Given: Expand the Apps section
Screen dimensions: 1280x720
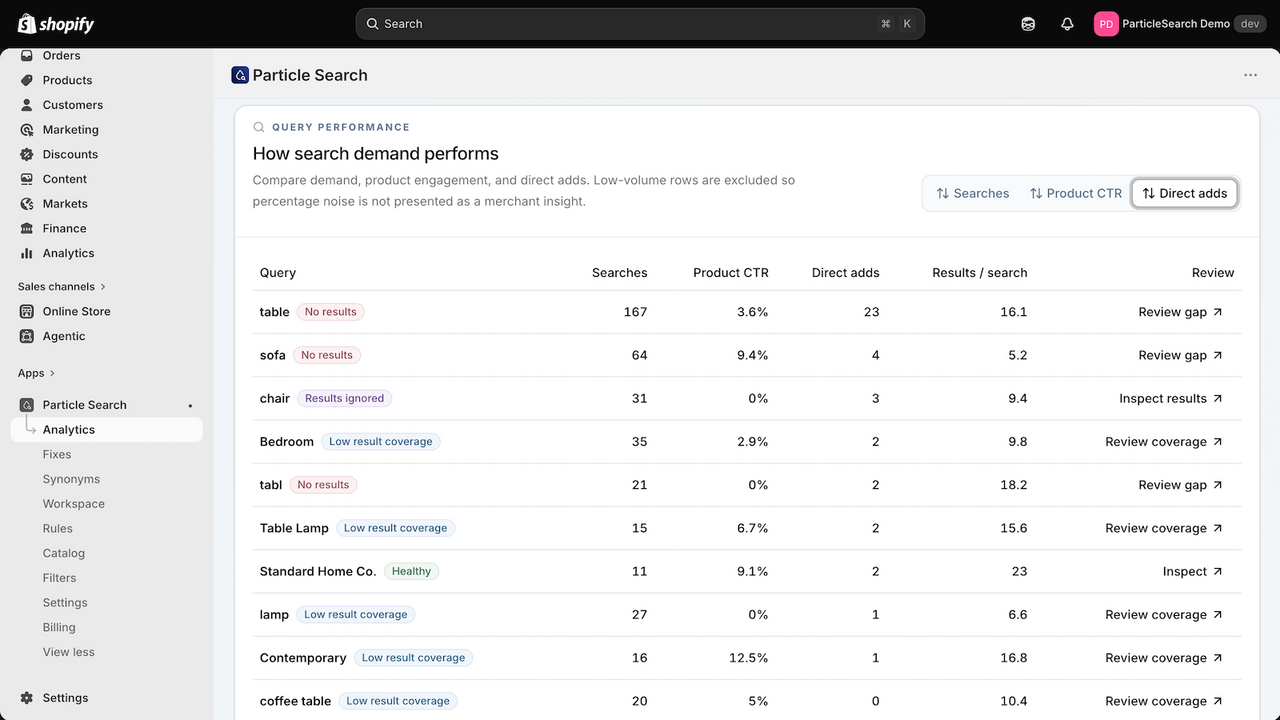Looking at the screenshot, I should 37,373.
